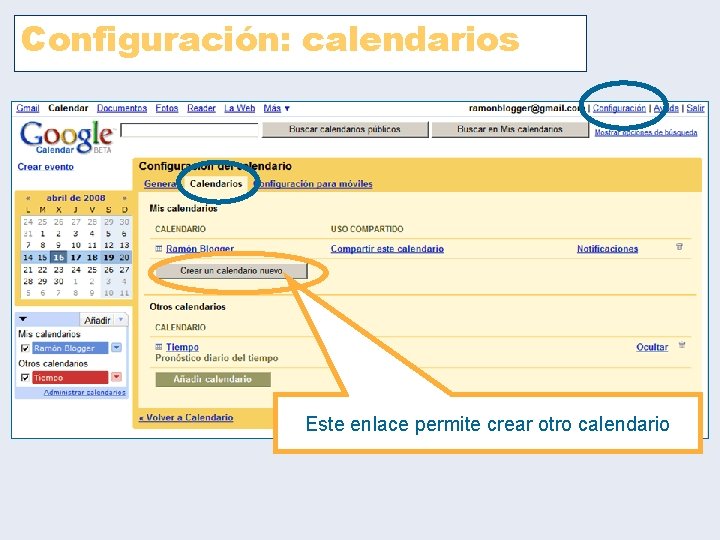Click Mostrar opciones de búsqueda link
The width and height of the screenshot is (720, 540).
(646, 133)
